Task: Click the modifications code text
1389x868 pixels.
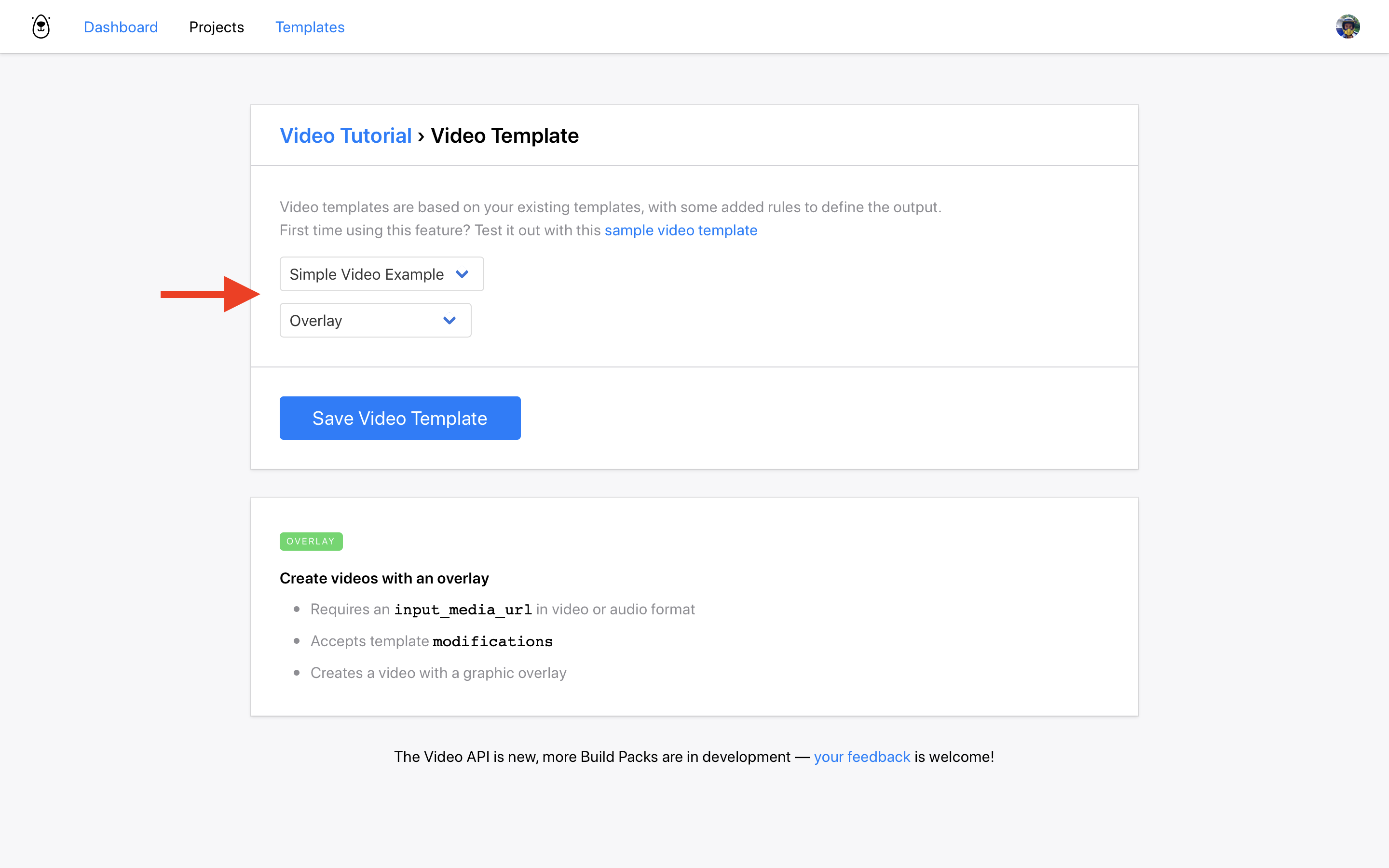Action: 492,641
